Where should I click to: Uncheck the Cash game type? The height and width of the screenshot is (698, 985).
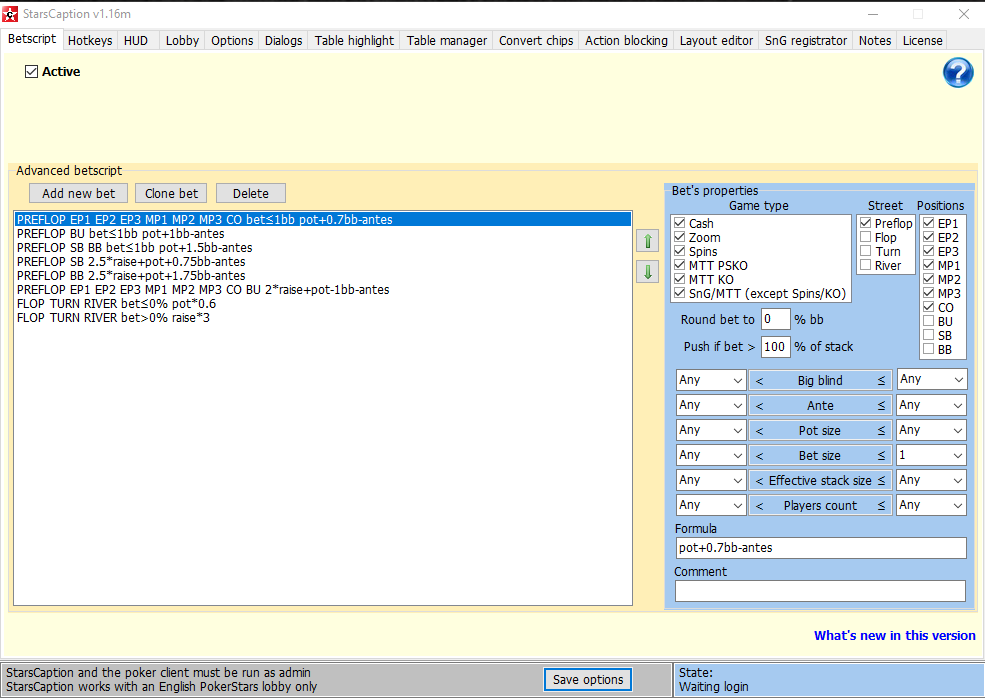click(679, 223)
